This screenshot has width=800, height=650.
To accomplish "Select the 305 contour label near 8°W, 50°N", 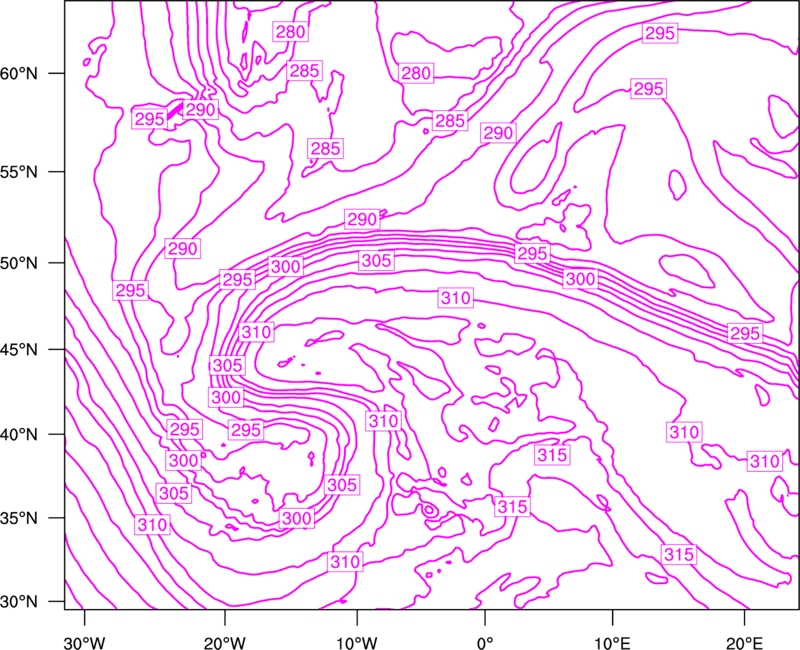I will click(x=376, y=261).
